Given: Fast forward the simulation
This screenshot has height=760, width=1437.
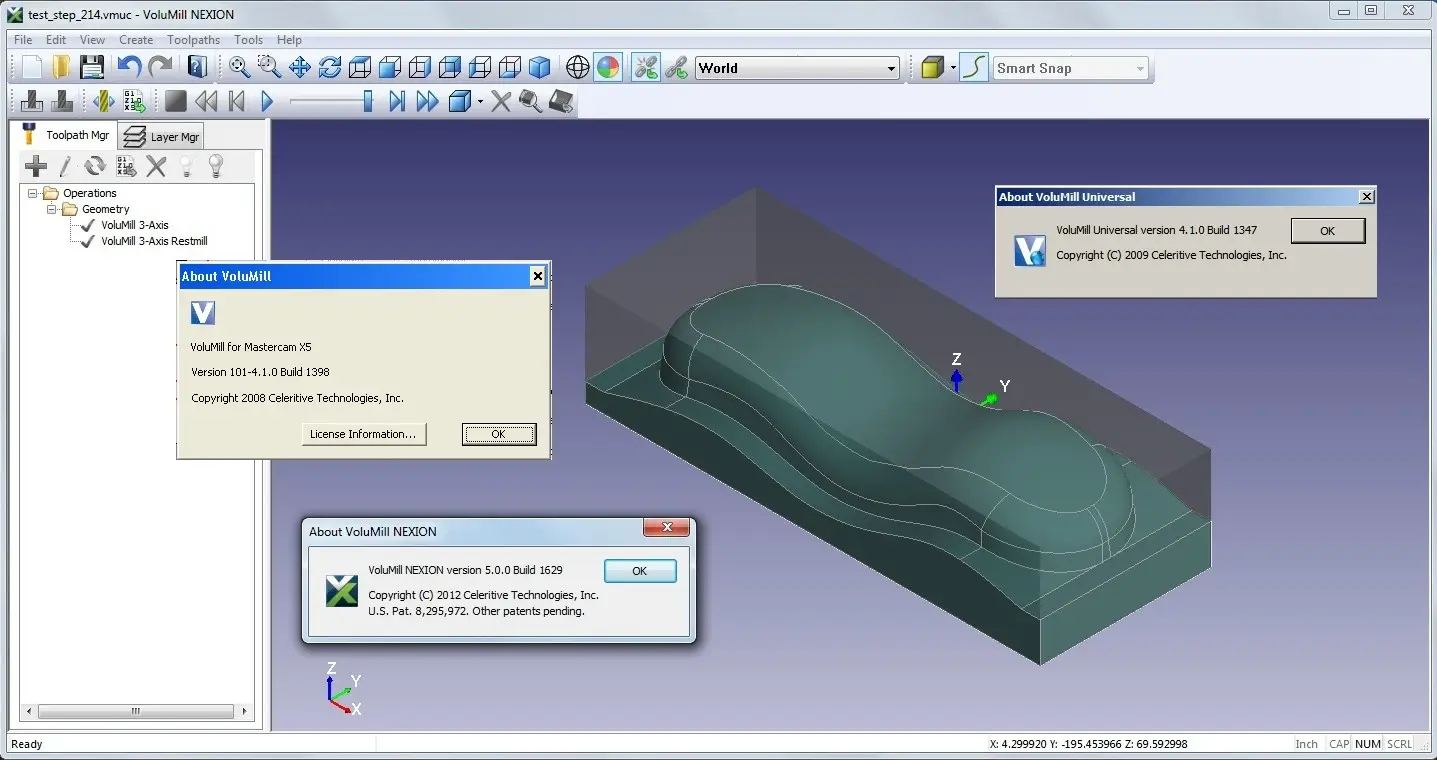Looking at the screenshot, I should [428, 101].
